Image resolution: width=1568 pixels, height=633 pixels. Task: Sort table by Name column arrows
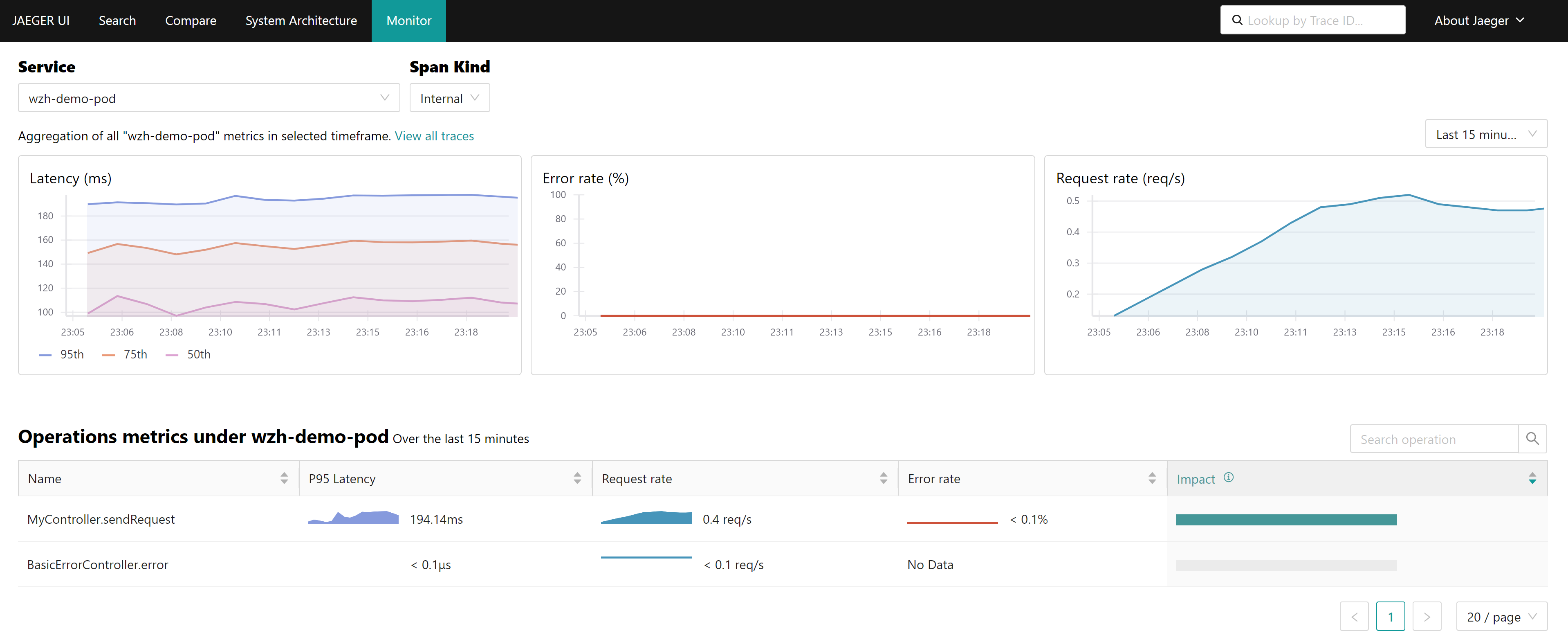tap(284, 478)
